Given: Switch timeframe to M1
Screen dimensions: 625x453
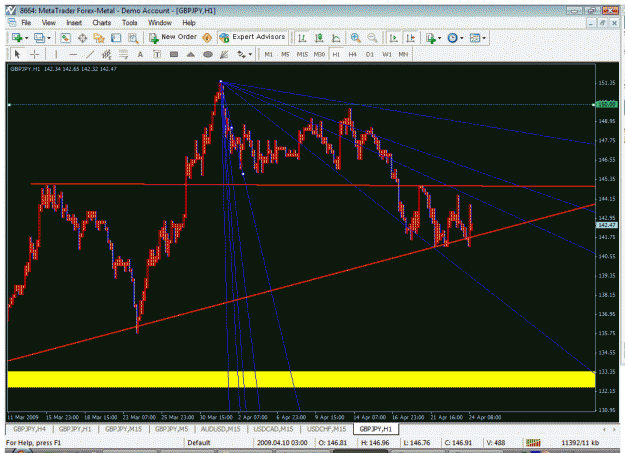Looking at the screenshot, I should click(269, 54).
